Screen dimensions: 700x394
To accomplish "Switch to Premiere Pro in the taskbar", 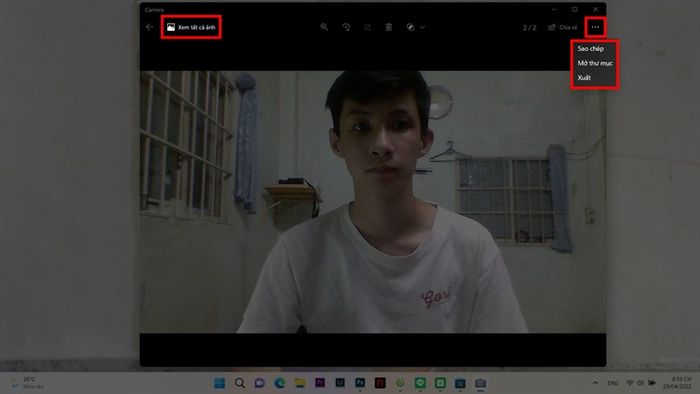I will [x=320, y=383].
